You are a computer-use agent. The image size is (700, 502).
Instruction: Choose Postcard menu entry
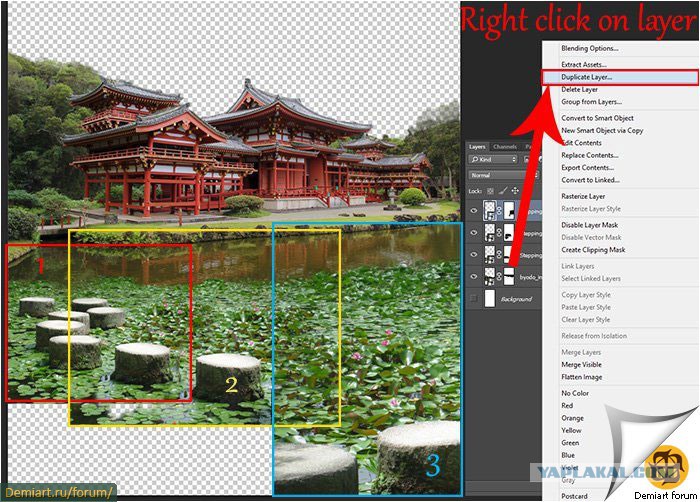click(574, 496)
